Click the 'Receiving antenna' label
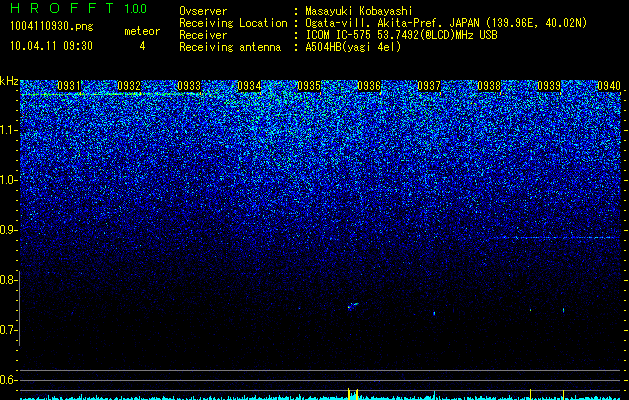This screenshot has height=400, width=629. click(230, 47)
